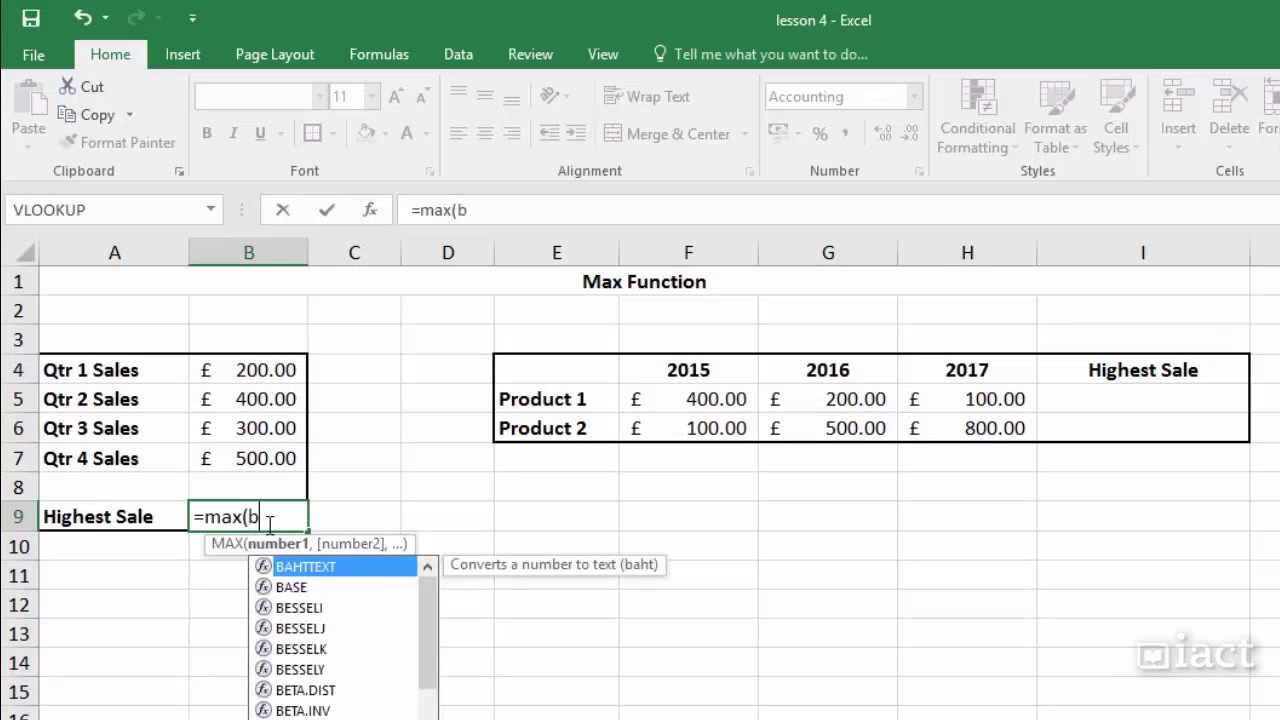Toggle Italic formatting

click(x=233, y=134)
